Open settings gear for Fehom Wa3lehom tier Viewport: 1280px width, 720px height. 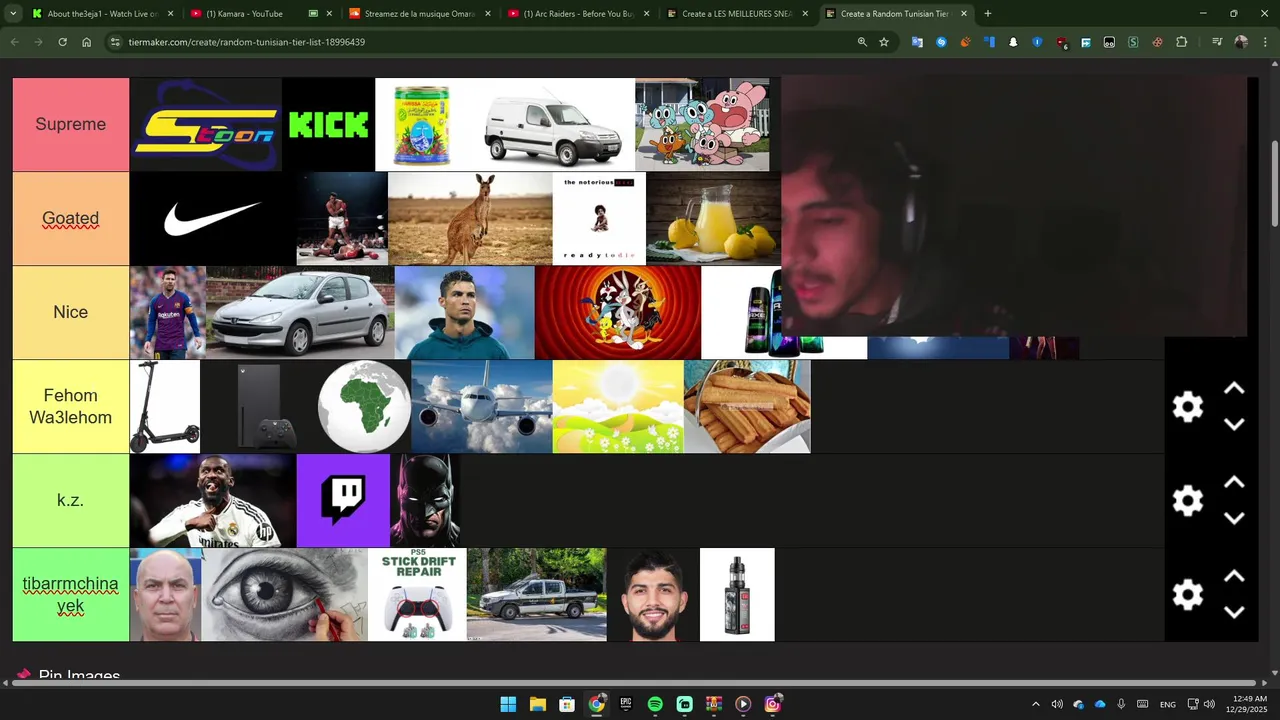[x=1187, y=407]
